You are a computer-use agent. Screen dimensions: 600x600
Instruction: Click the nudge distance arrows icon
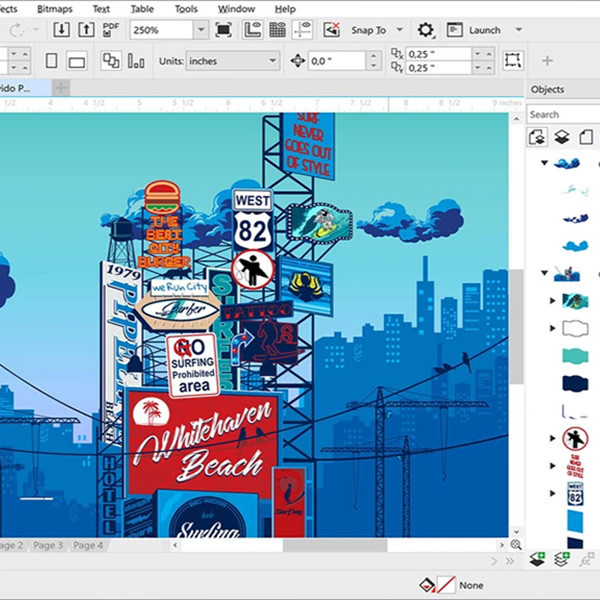[297, 61]
